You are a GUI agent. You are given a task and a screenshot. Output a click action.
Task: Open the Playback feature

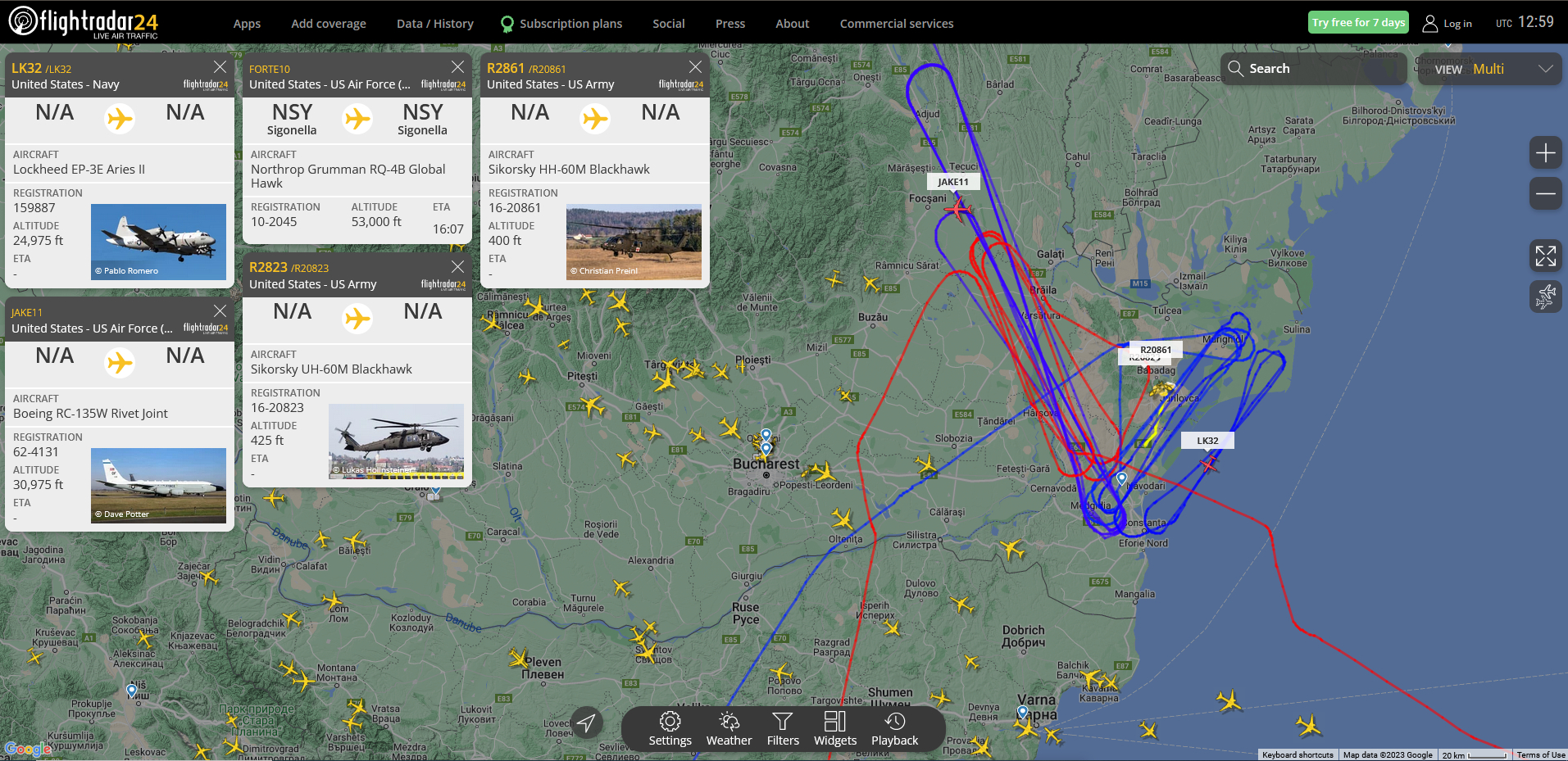(895, 729)
